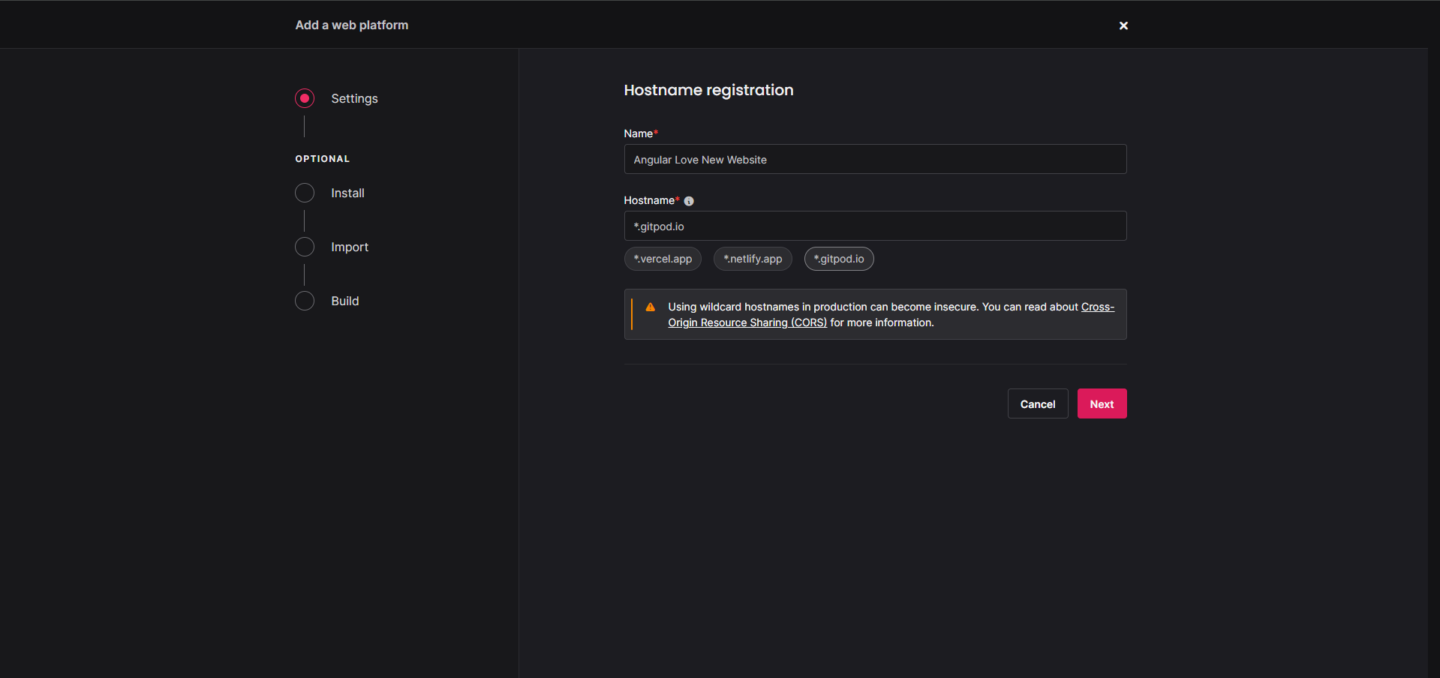Close the Add a web platform dialog
The height and width of the screenshot is (678, 1440).
tap(1123, 25)
